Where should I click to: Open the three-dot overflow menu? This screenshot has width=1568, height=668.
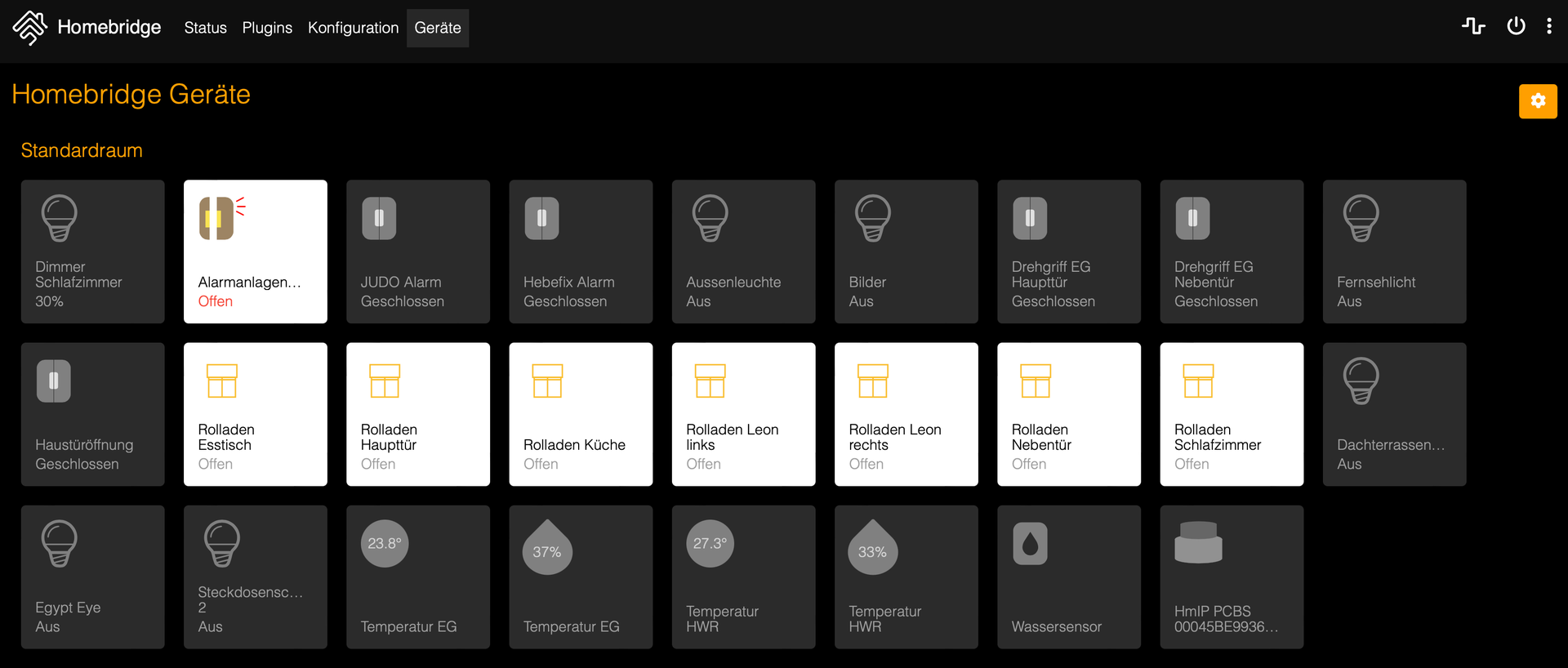tap(1548, 26)
